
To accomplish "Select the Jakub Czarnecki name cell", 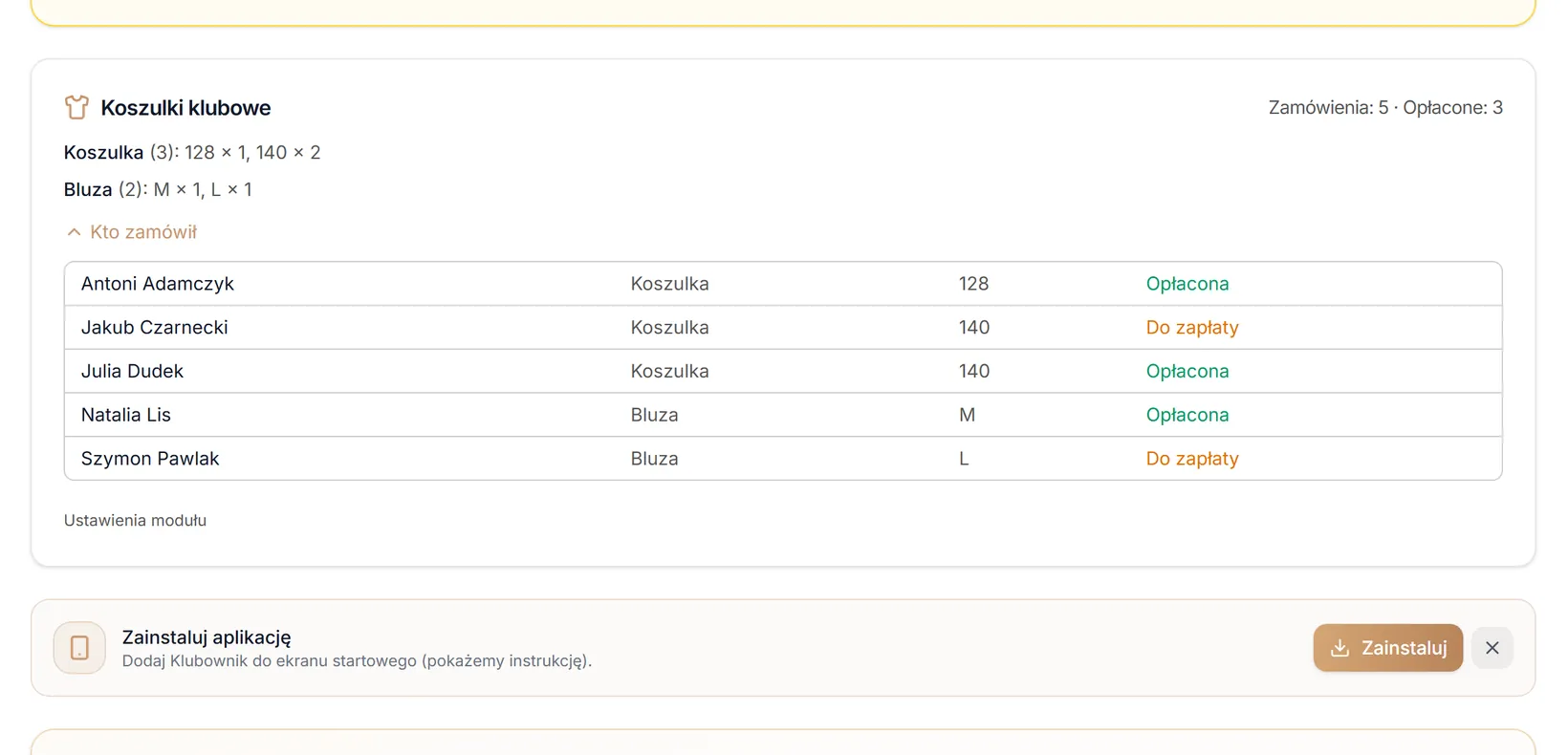I will (155, 328).
